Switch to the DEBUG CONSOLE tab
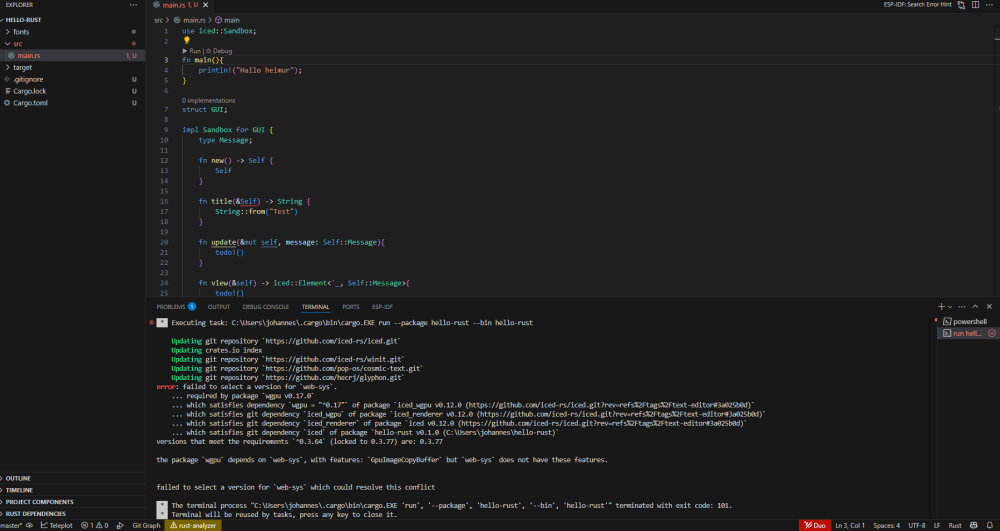 point(265,307)
